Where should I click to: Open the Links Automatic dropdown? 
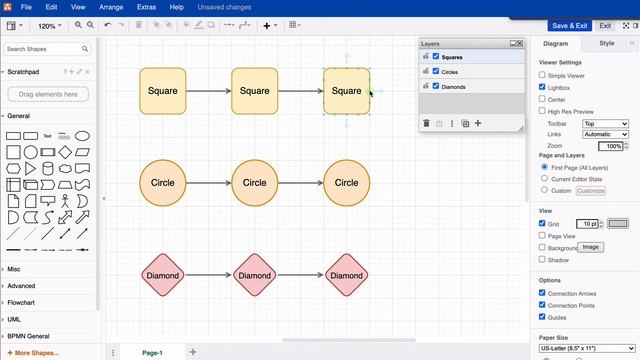605,134
